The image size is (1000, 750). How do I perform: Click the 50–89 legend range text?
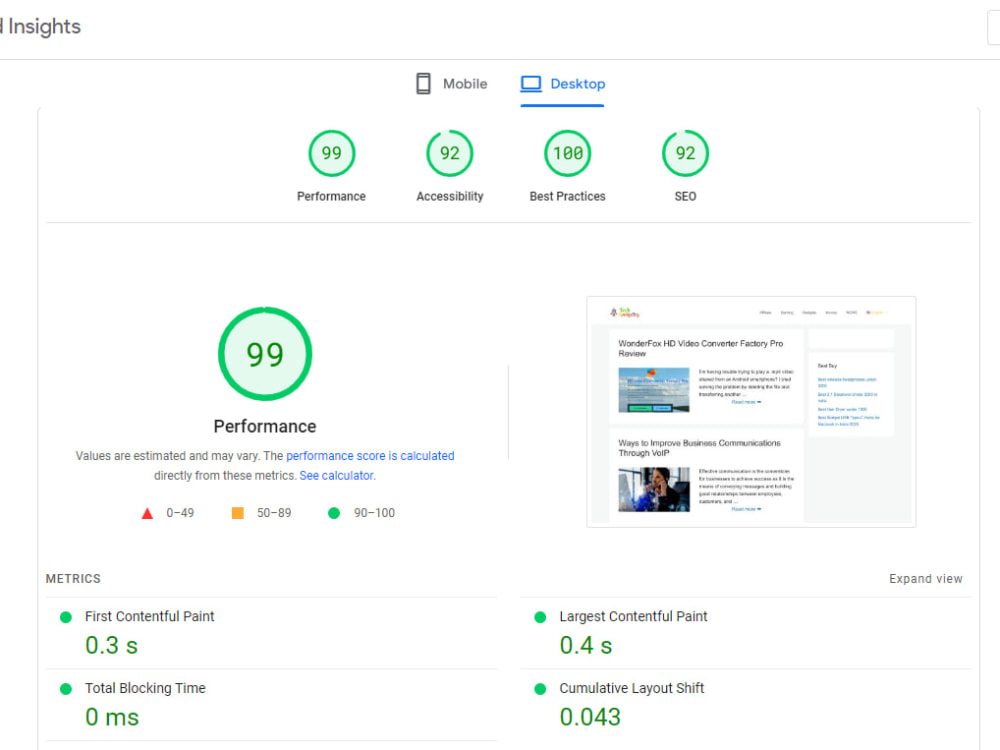click(274, 513)
